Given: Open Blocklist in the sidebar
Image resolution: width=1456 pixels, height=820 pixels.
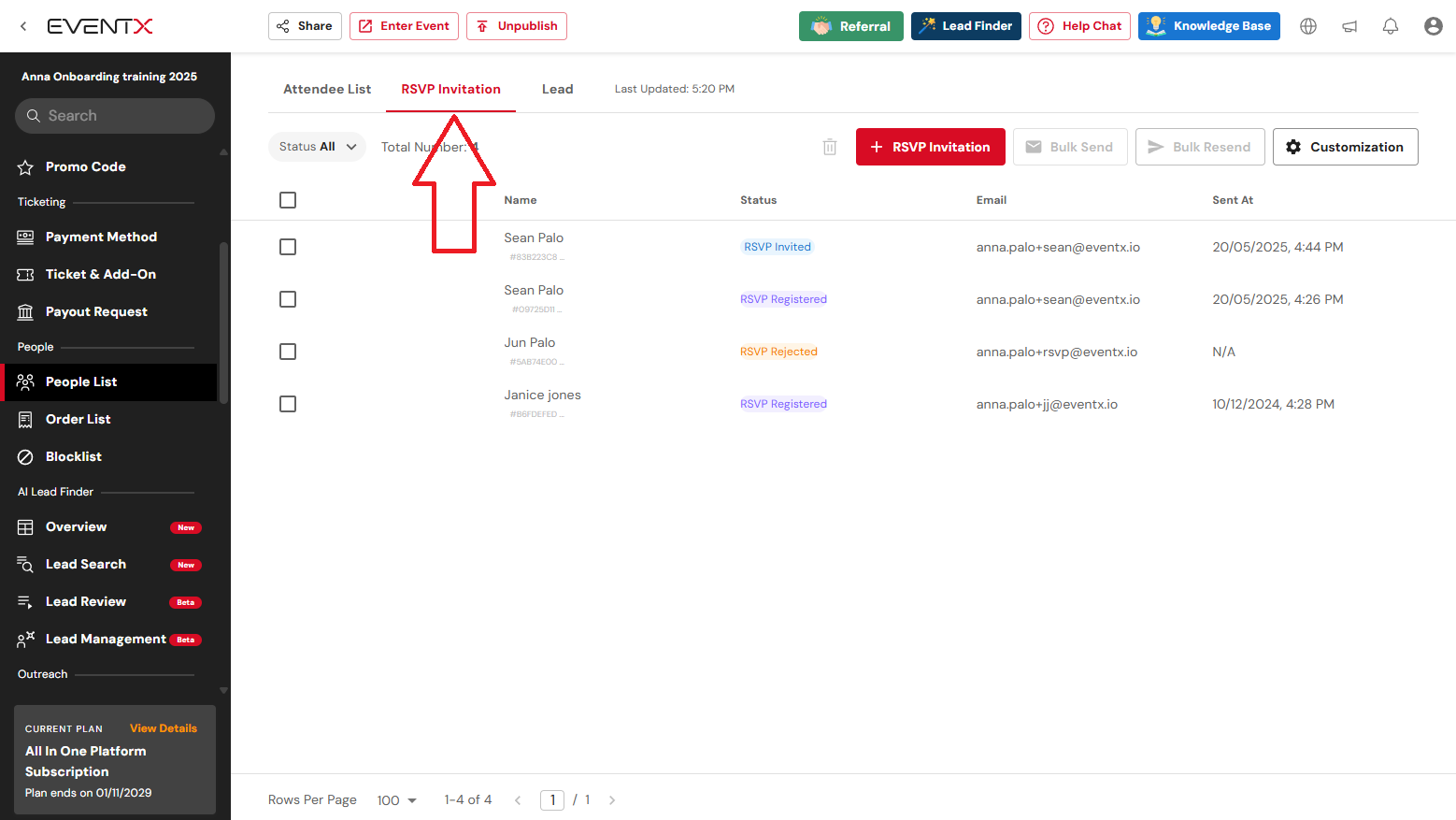Looking at the screenshot, I should [74, 456].
